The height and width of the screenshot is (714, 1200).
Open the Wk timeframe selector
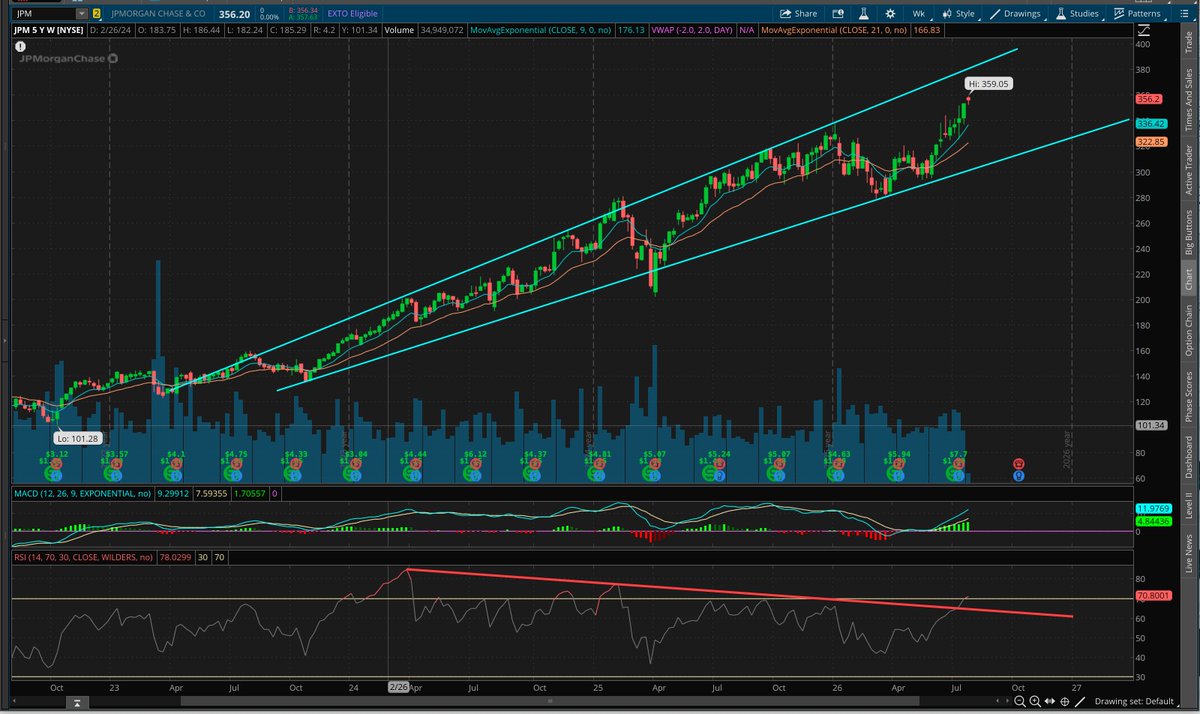tap(919, 14)
